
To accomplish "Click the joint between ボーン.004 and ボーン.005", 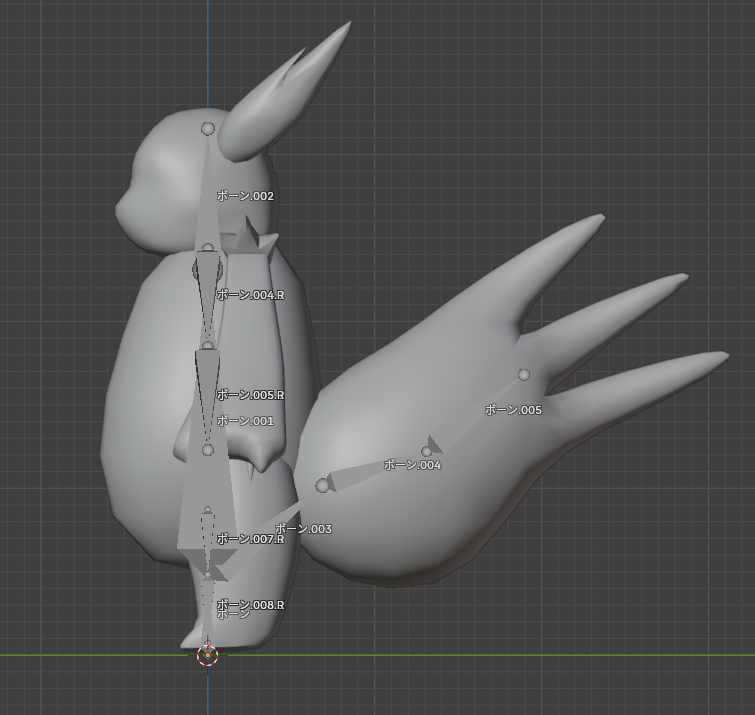I will tap(427, 452).
